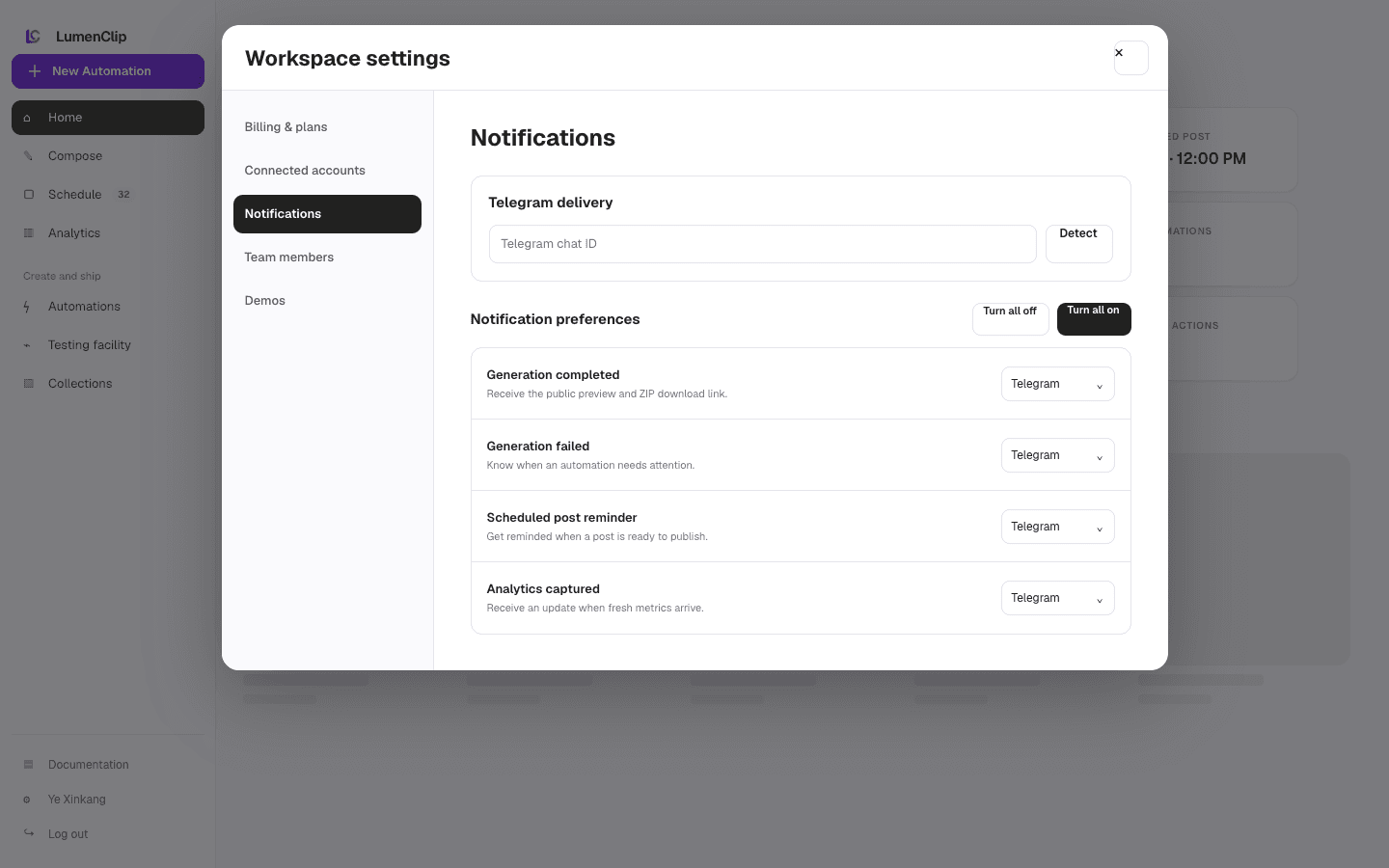Open Team members settings tab

(327, 258)
